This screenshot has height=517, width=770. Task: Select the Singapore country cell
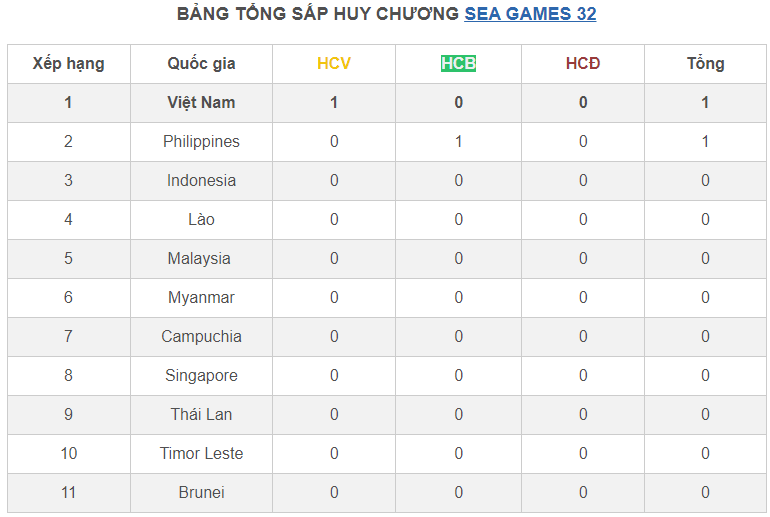point(201,375)
